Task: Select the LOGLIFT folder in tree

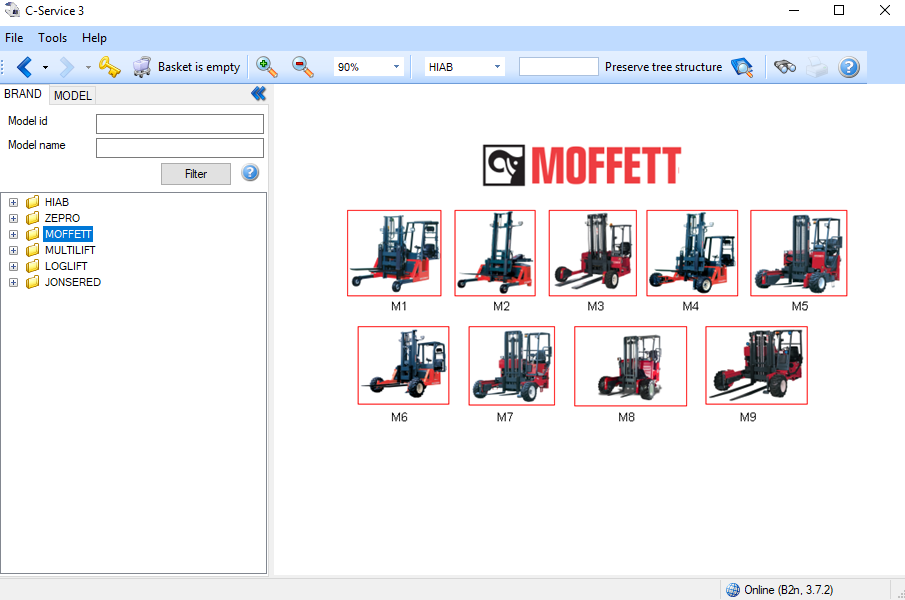Action: pyautogui.click(x=66, y=266)
